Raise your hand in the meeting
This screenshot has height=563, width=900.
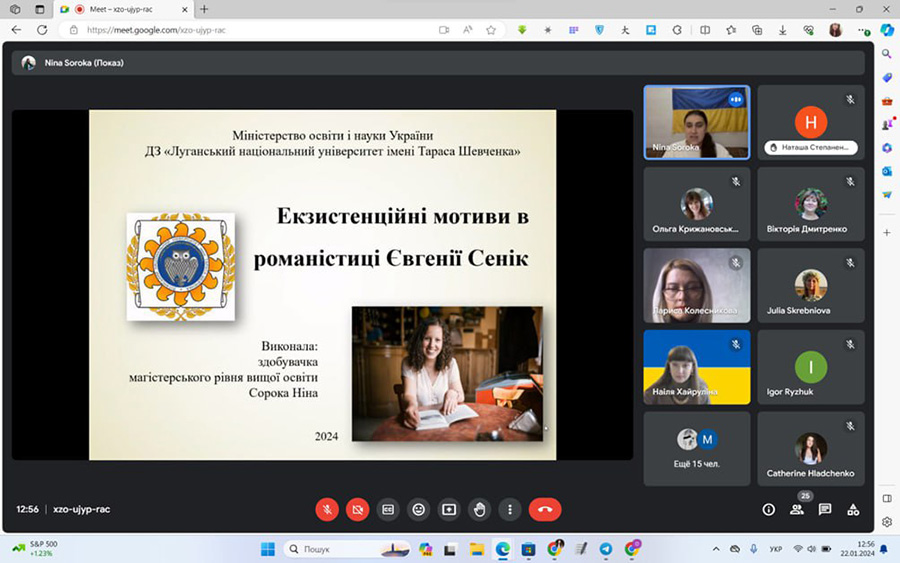(x=479, y=509)
